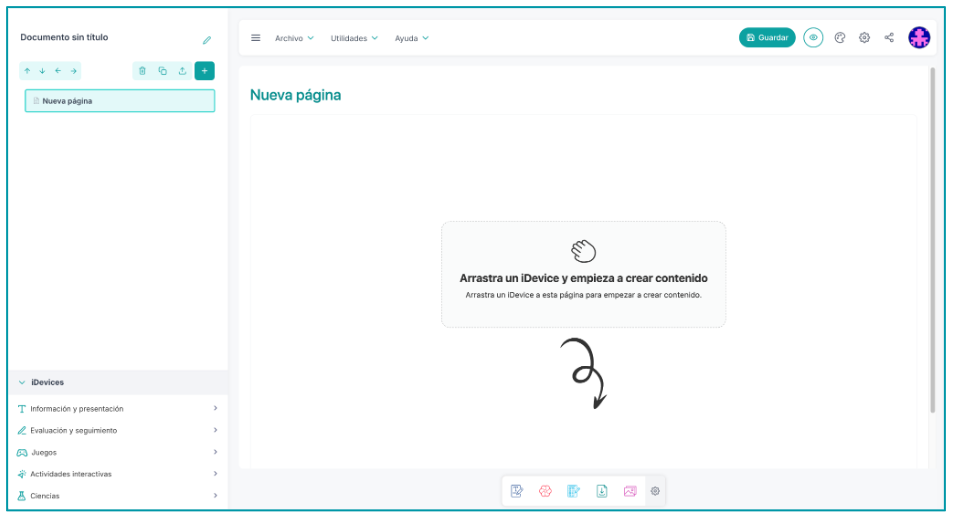Collapse the iDevices panel section
Screen dimensions: 955x518
click(22, 383)
